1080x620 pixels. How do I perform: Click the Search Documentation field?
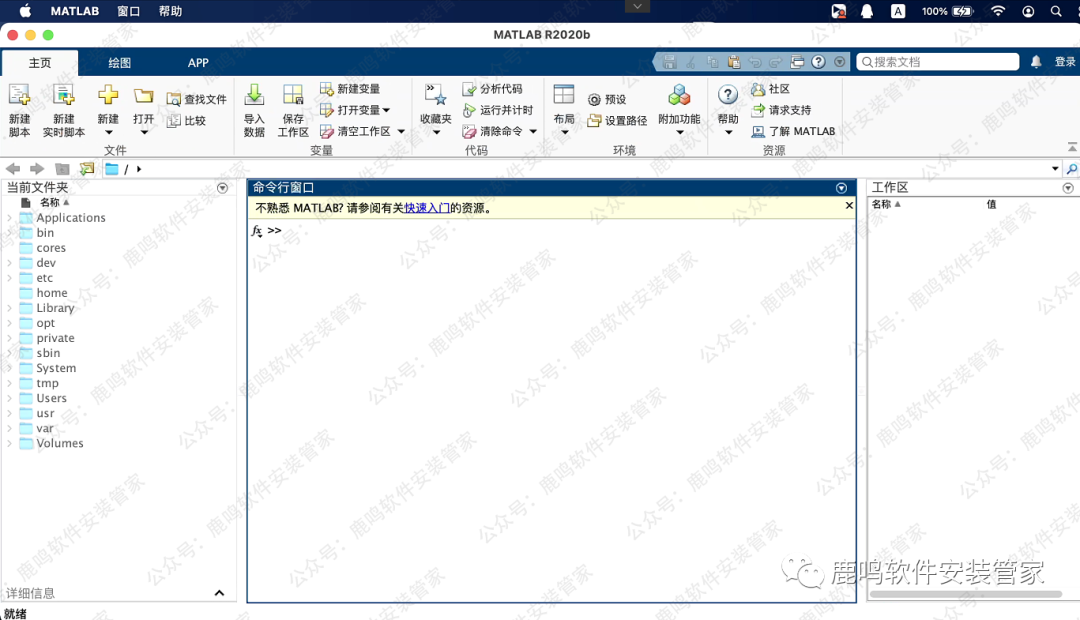(x=940, y=62)
